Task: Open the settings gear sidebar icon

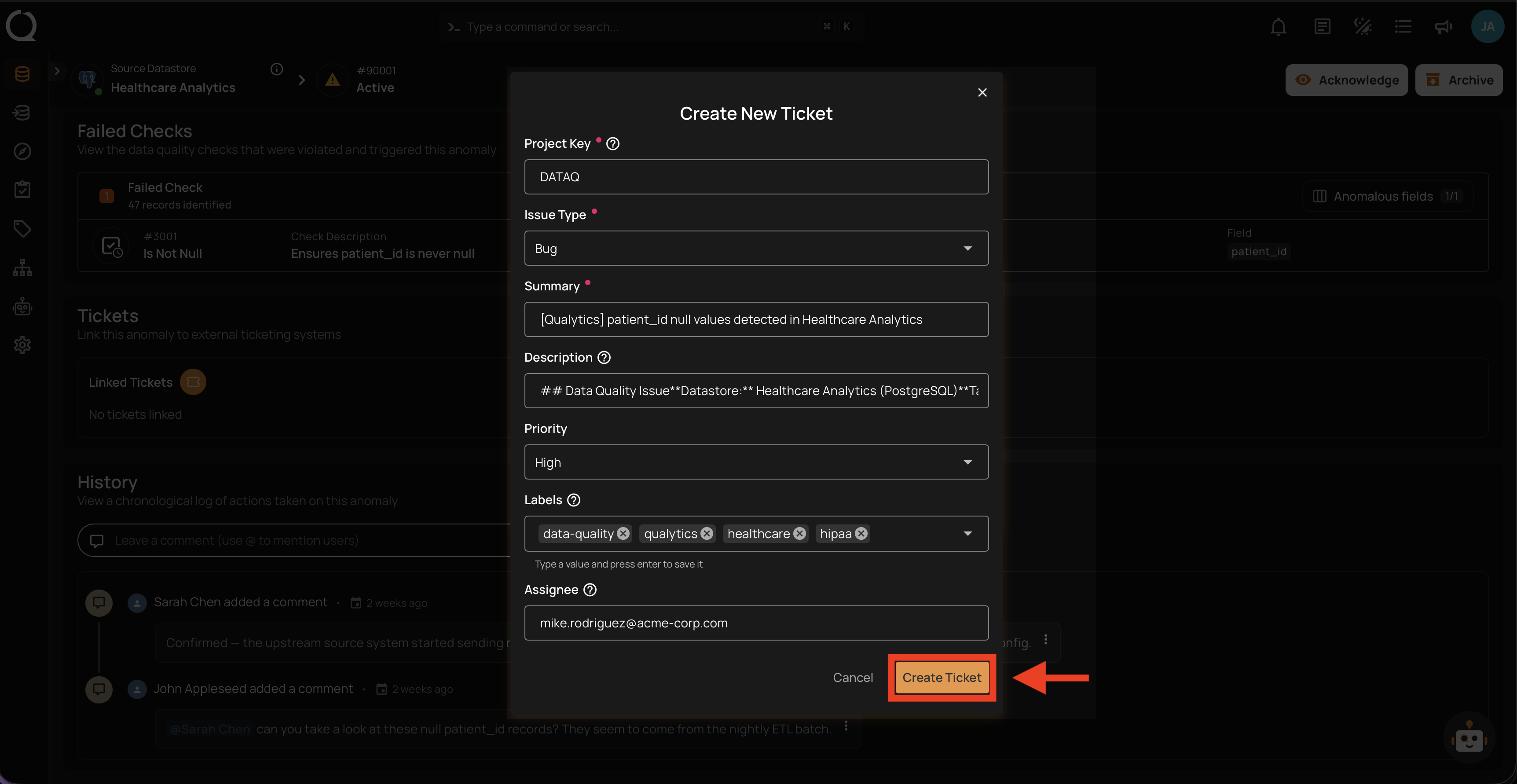Action: click(22, 344)
